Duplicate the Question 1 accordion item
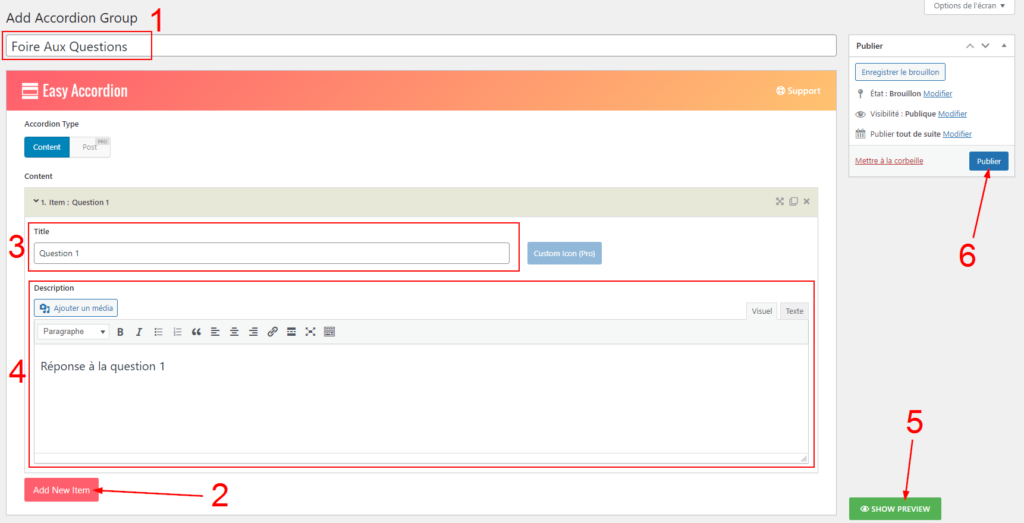This screenshot has width=1024, height=523. (x=793, y=201)
